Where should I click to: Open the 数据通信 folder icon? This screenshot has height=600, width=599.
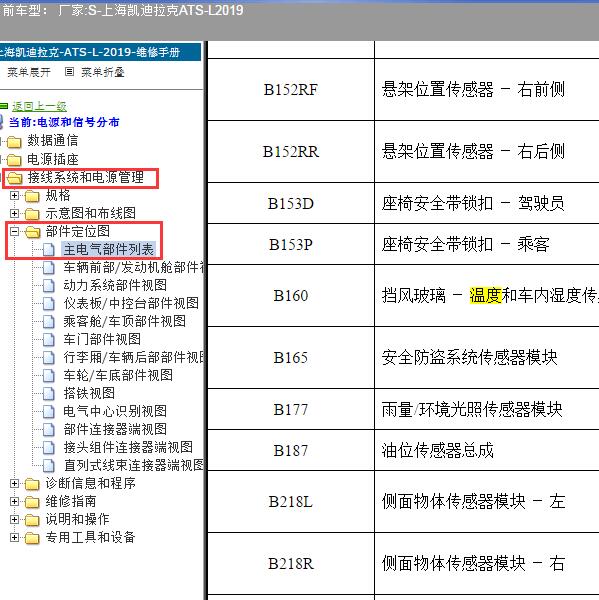[x=14, y=142]
